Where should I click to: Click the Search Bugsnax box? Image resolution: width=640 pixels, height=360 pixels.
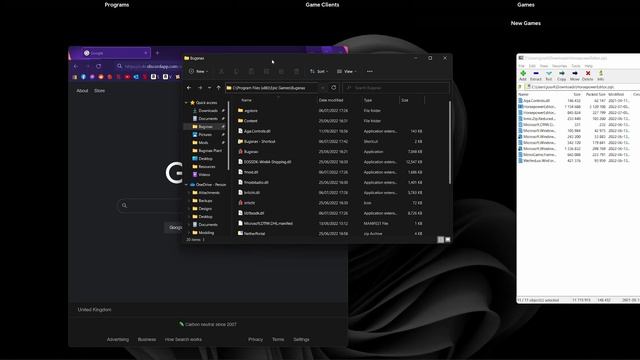(x=396, y=88)
